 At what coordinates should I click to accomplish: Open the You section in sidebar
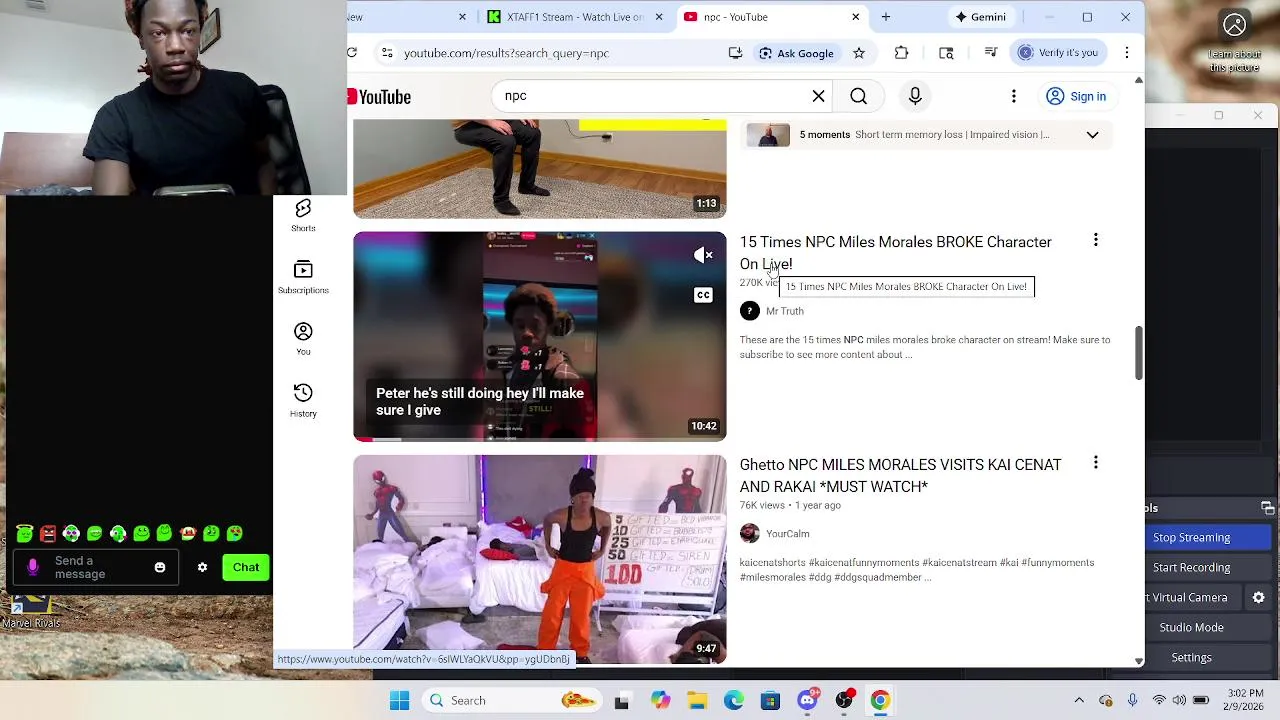pyautogui.click(x=303, y=338)
